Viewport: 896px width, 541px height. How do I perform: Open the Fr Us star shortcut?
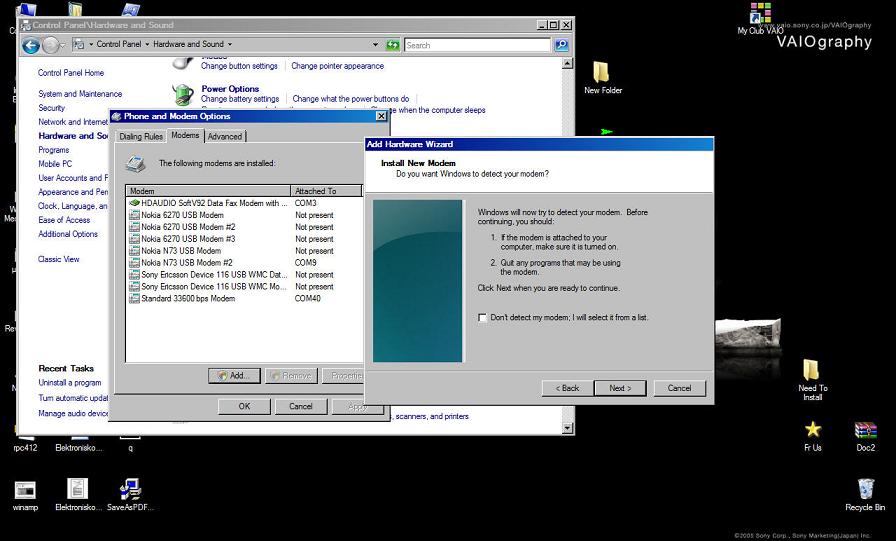(x=813, y=430)
